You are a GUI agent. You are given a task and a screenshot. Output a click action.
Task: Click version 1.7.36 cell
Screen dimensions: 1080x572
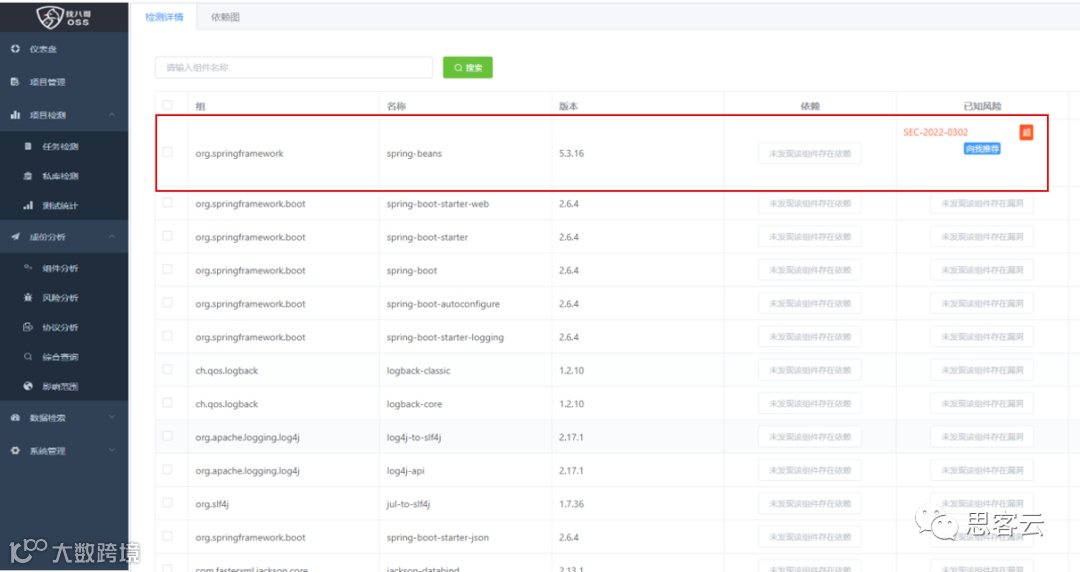[571, 504]
